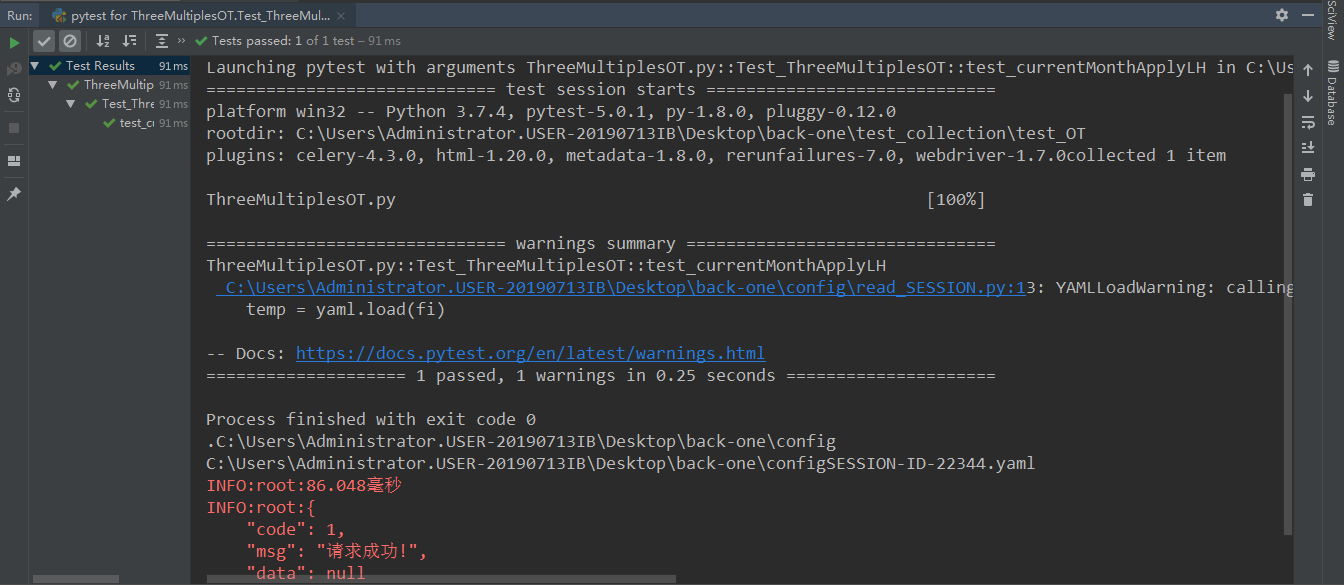Open the pytest warnings docs link
The height and width of the screenshot is (585, 1344).
pos(530,353)
